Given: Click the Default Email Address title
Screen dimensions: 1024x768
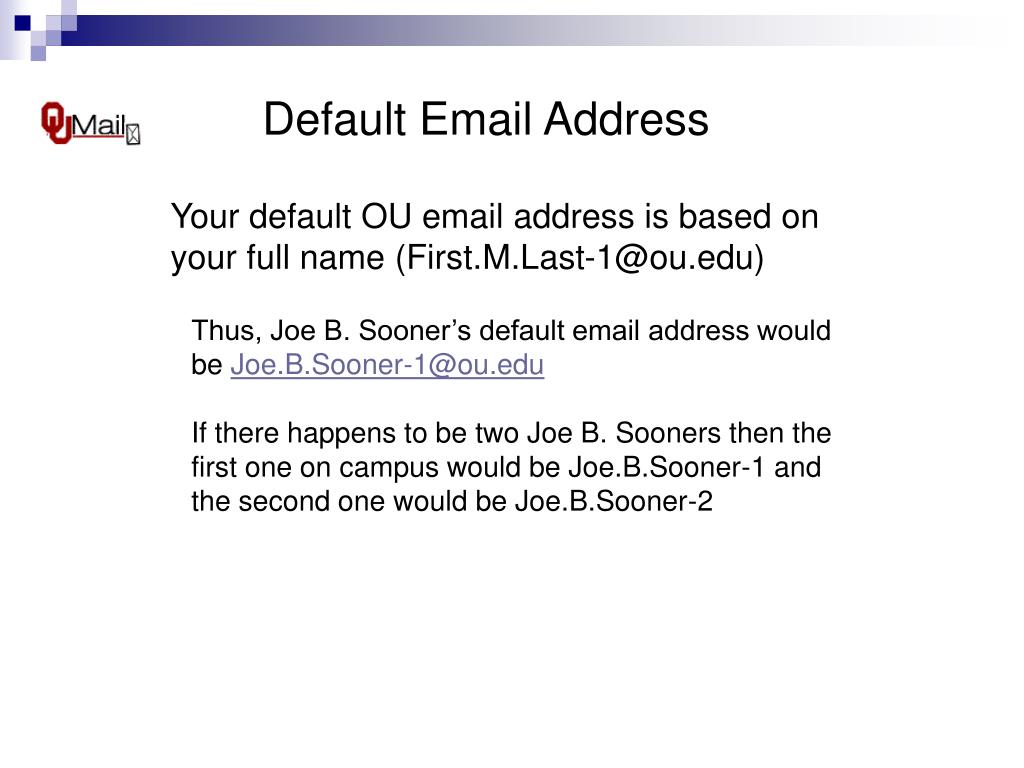Looking at the screenshot, I should 486,119.
